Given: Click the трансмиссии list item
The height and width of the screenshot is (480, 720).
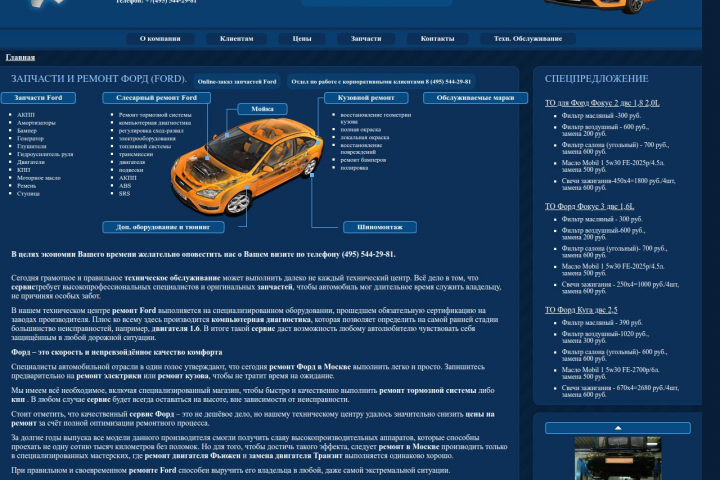Looking at the screenshot, I should click(x=135, y=154).
